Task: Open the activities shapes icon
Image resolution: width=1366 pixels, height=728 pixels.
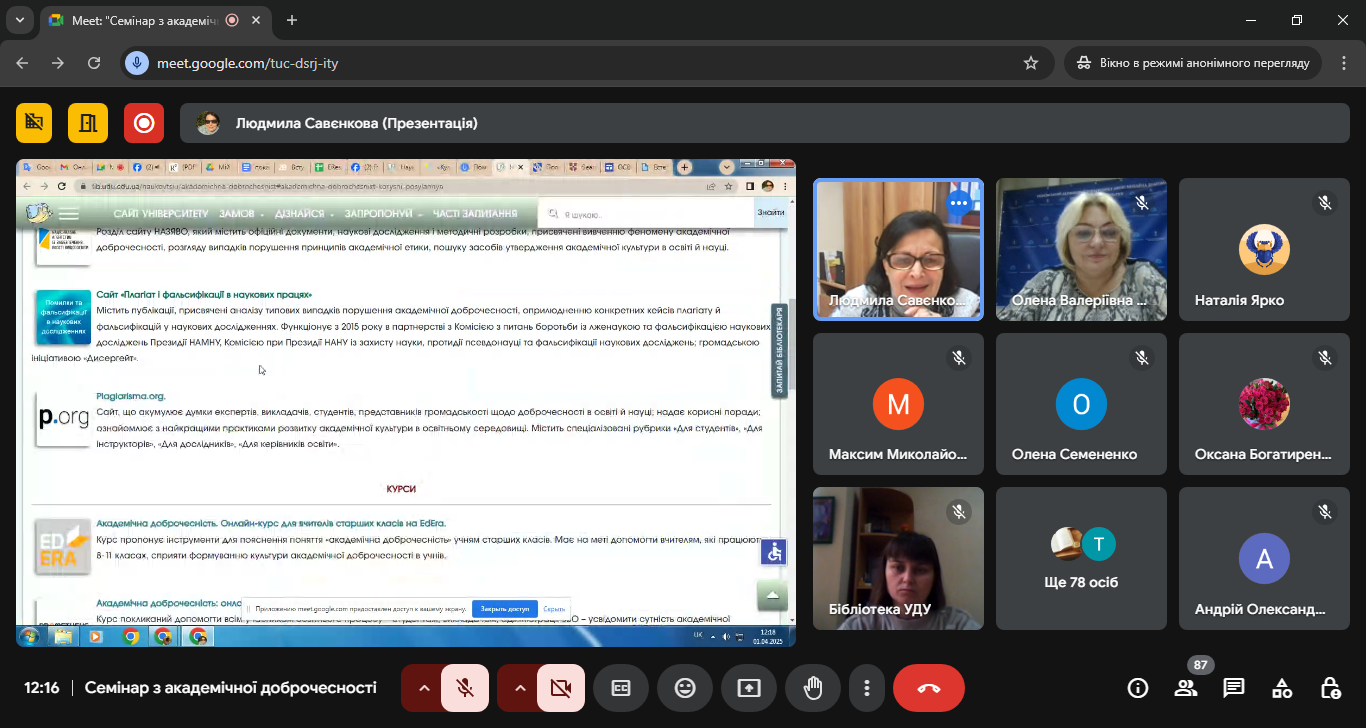Action: pyautogui.click(x=1282, y=688)
